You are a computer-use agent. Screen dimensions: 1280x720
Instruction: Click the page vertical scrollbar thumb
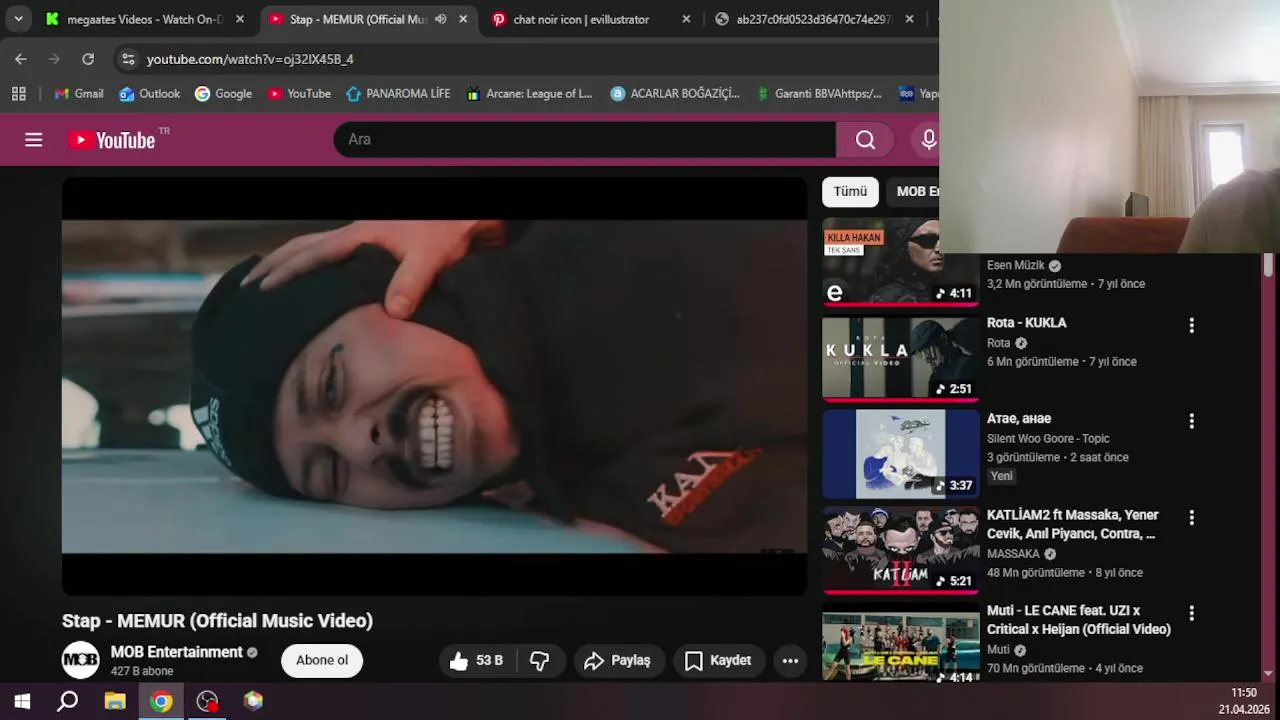(1269, 264)
